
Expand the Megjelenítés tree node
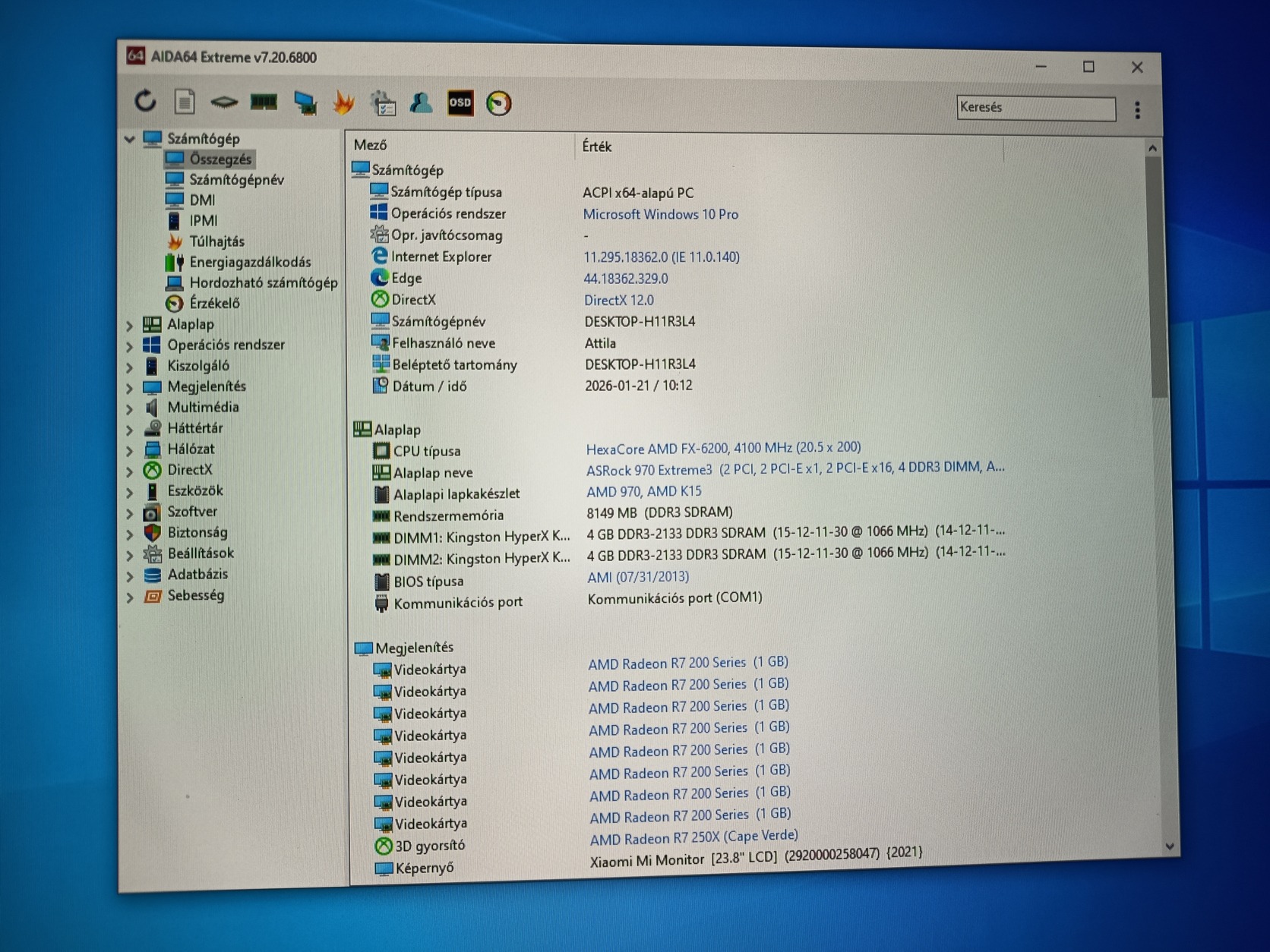pyautogui.click(x=129, y=387)
